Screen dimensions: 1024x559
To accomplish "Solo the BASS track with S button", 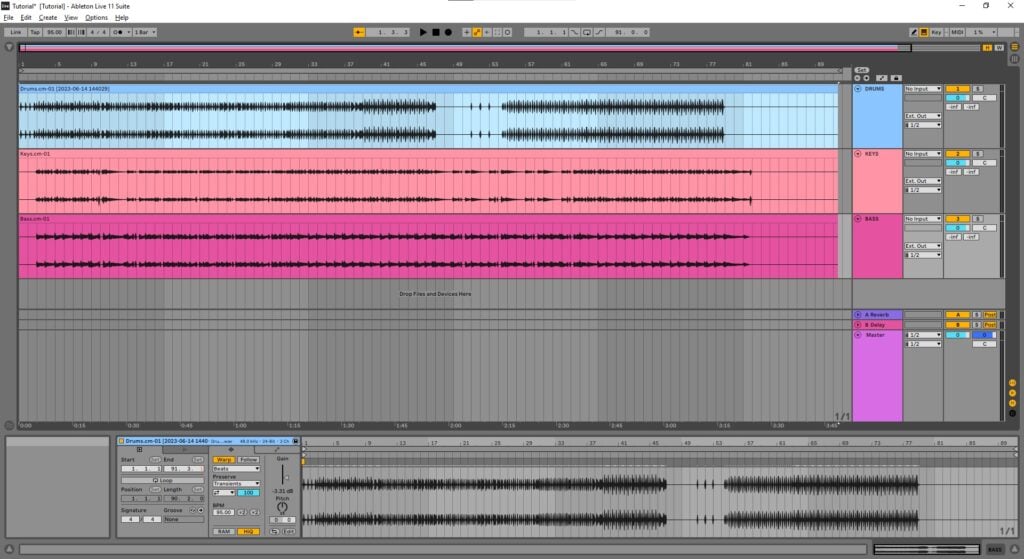I will point(978,219).
